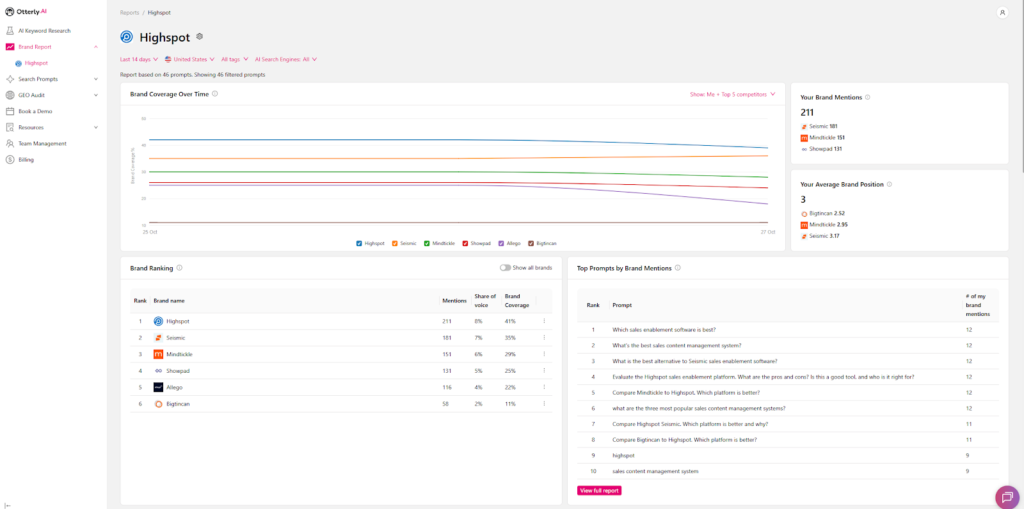
Task: Go to GEO Audit in sidebar
Action: click(x=32, y=95)
